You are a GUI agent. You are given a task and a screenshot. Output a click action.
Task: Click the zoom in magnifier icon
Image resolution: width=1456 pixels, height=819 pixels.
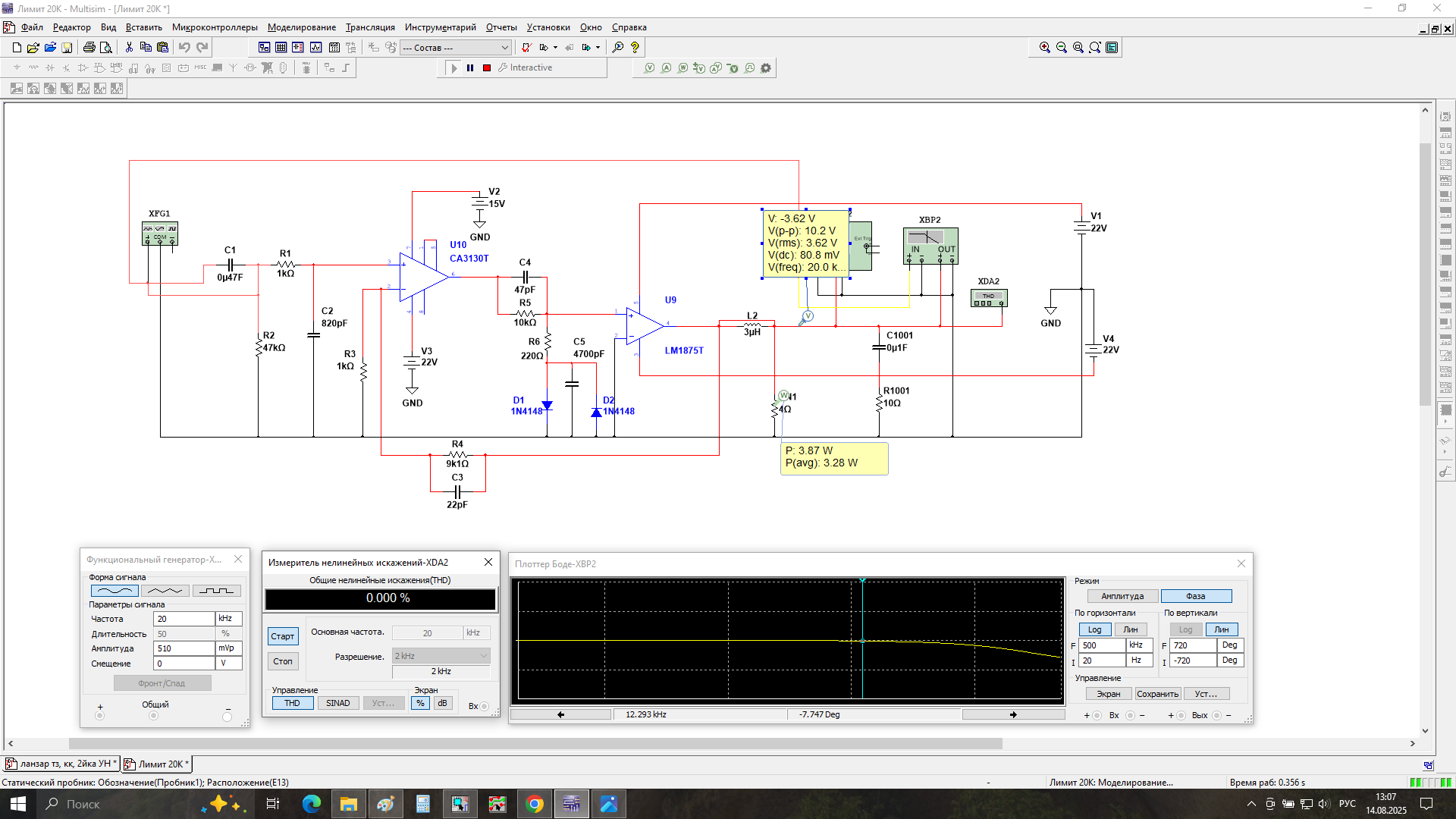(1044, 47)
